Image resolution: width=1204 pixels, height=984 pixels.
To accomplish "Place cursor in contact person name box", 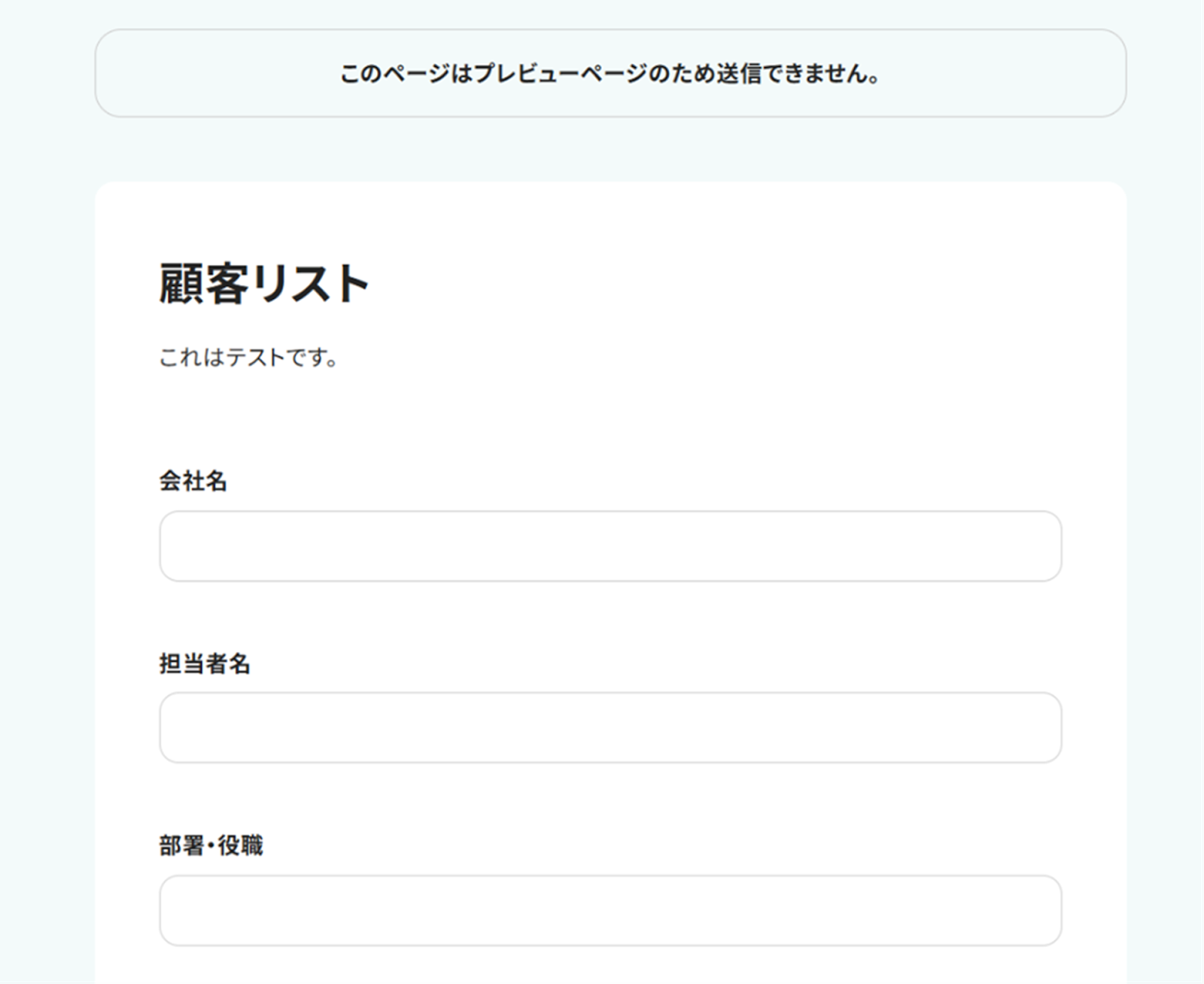I will 610,727.
